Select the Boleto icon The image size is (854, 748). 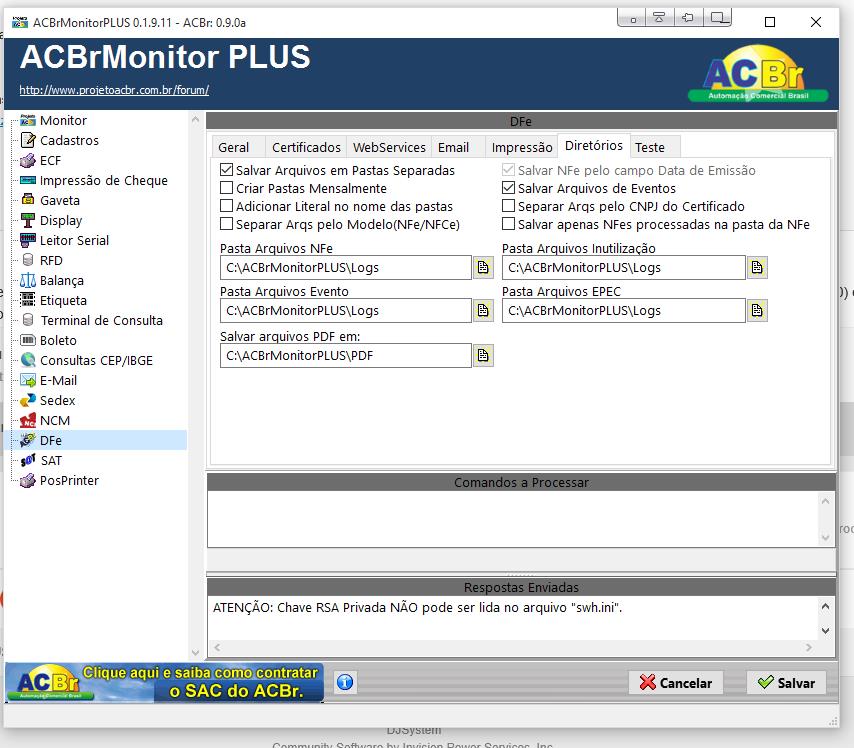(28, 340)
